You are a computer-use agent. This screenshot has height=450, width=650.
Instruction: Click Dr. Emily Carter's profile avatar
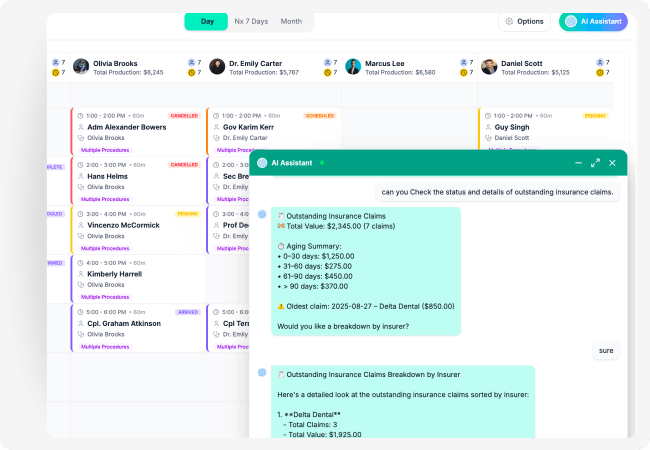(x=217, y=66)
